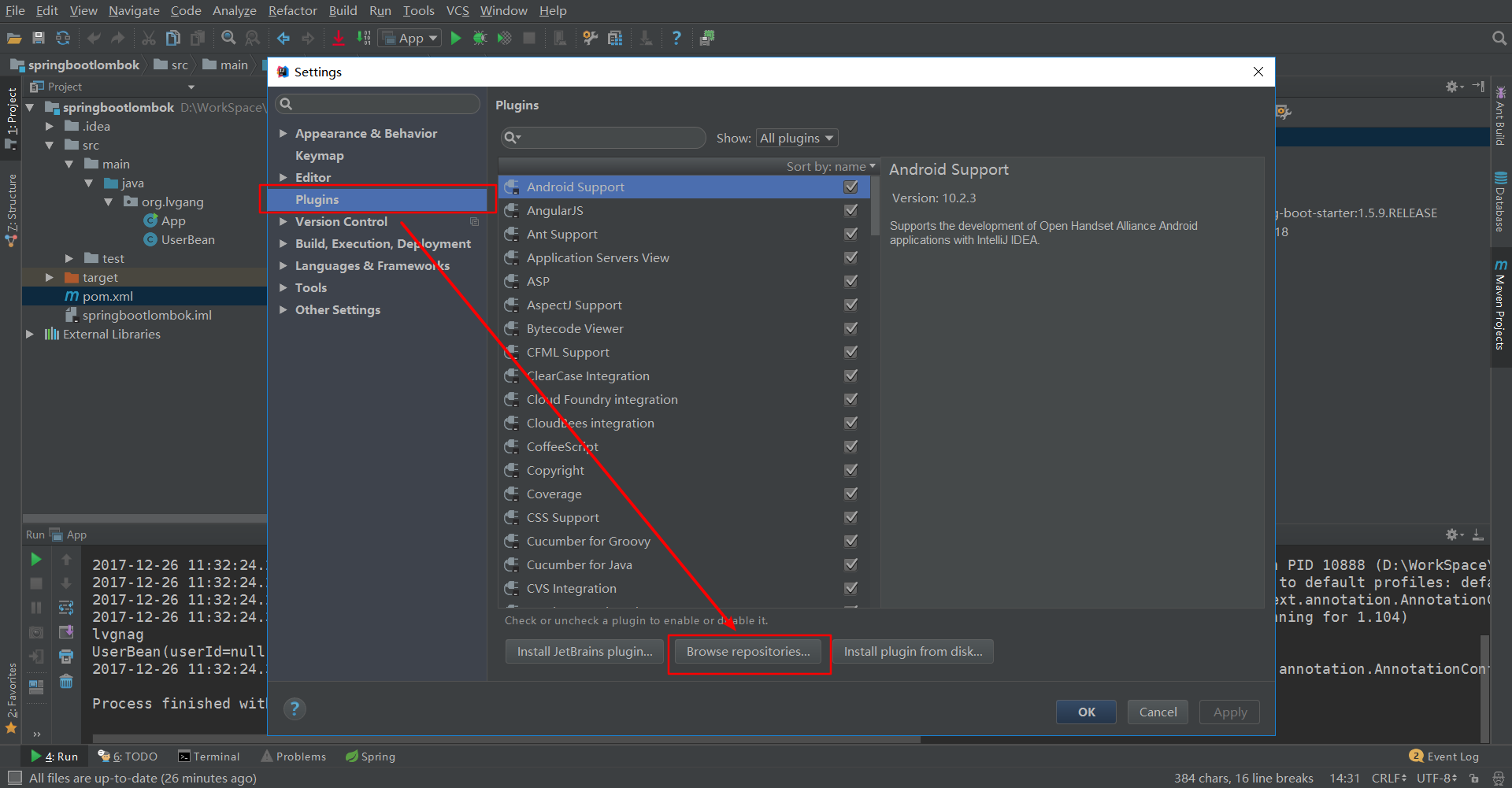Image resolution: width=1512 pixels, height=788 pixels.
Task: Expand External Libraries in project tree
Action: [29, 335]
